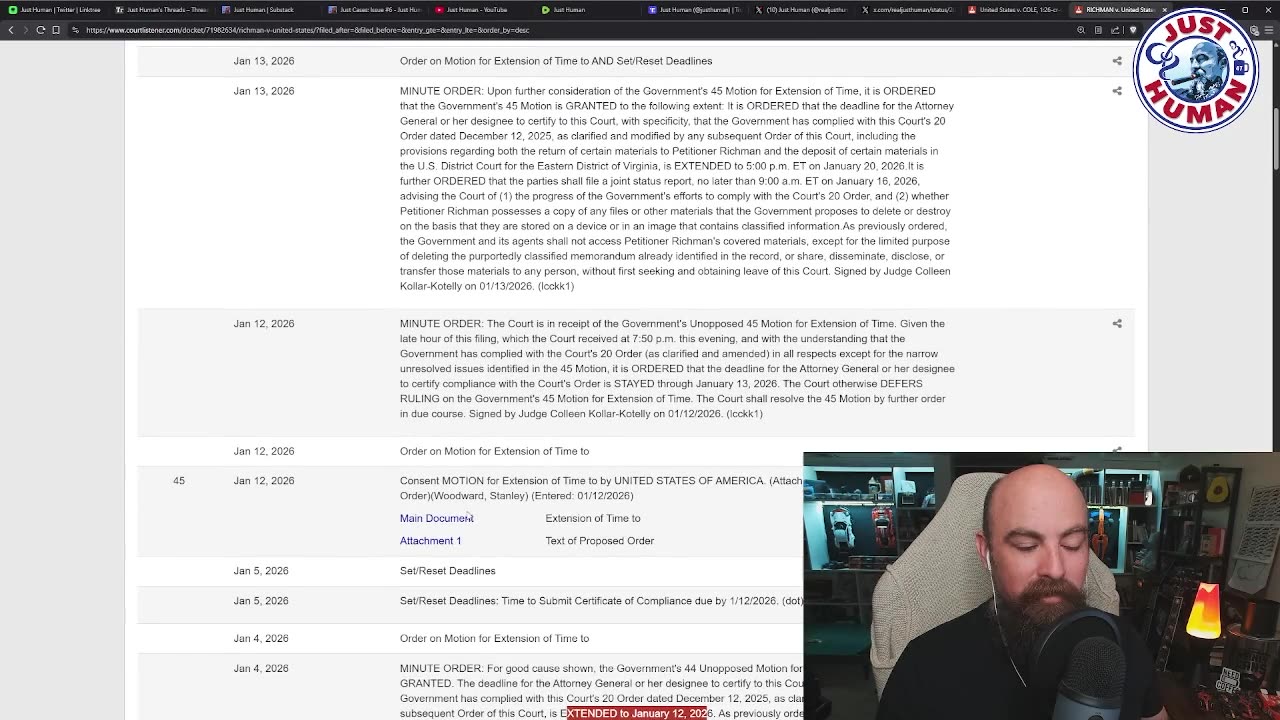Click the bookmark icon left of address bar

[56, 30]
